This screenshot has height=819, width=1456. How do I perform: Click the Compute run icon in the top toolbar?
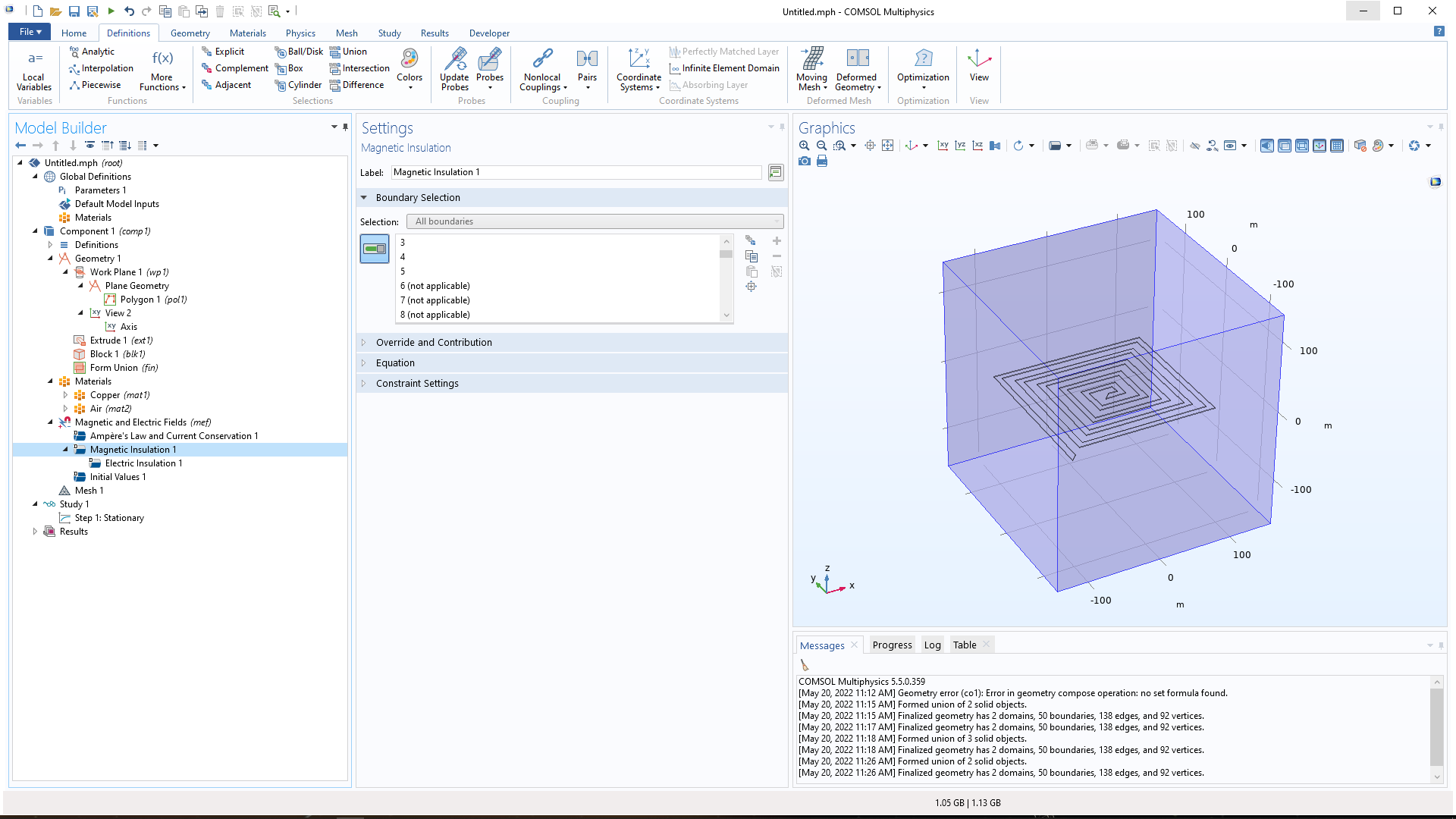tap(111, 11)
